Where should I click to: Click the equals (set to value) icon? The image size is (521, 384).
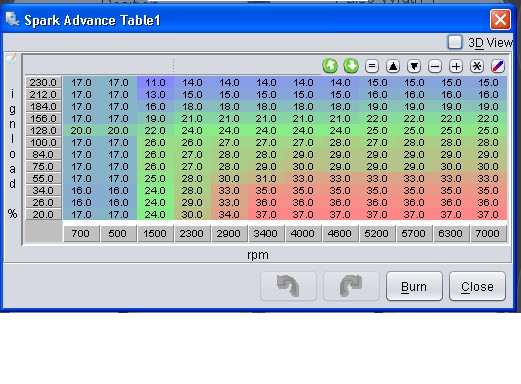372,66
